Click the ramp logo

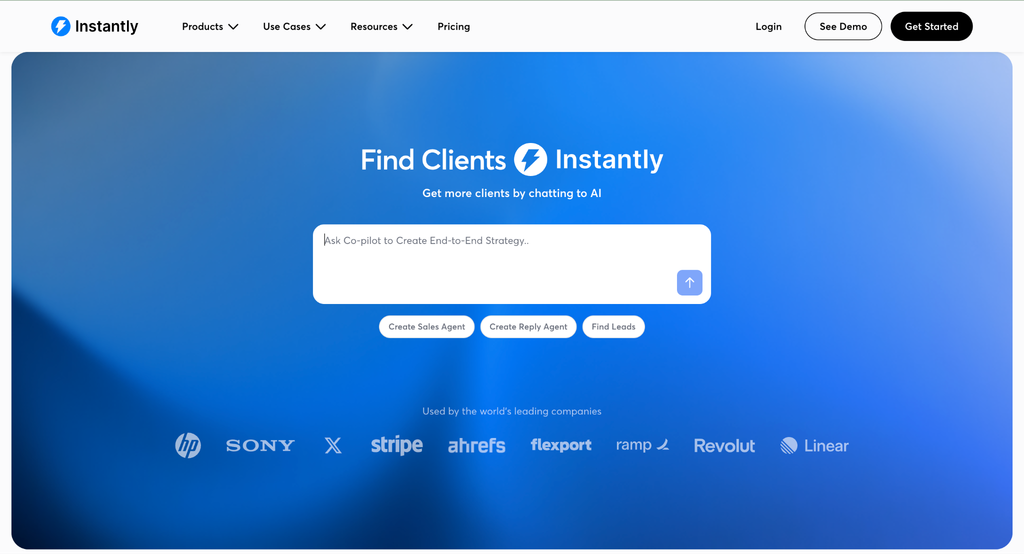point(643,445)
